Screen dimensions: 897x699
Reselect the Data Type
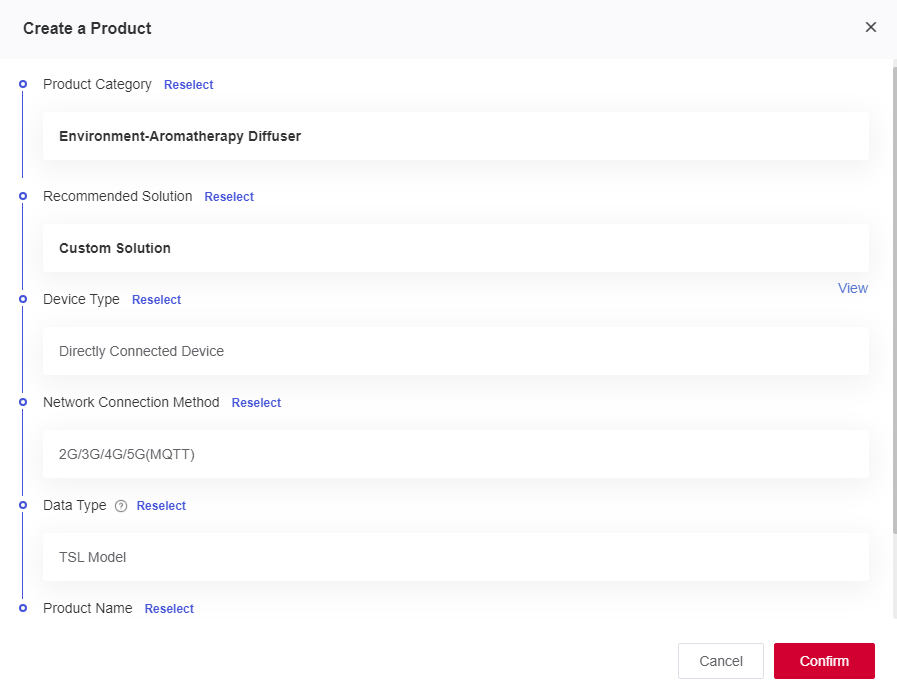(x=161, y=506)
